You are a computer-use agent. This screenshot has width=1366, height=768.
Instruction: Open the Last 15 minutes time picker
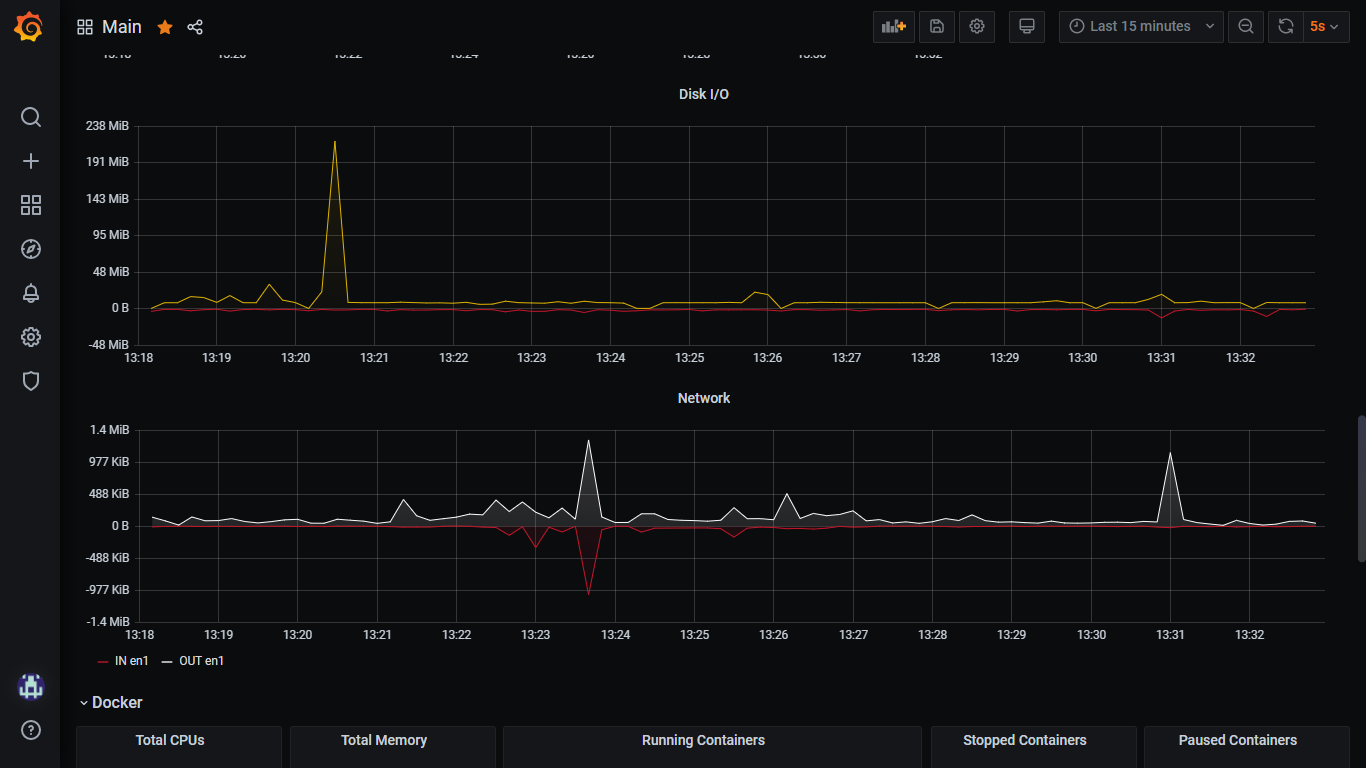(1141, 27)
